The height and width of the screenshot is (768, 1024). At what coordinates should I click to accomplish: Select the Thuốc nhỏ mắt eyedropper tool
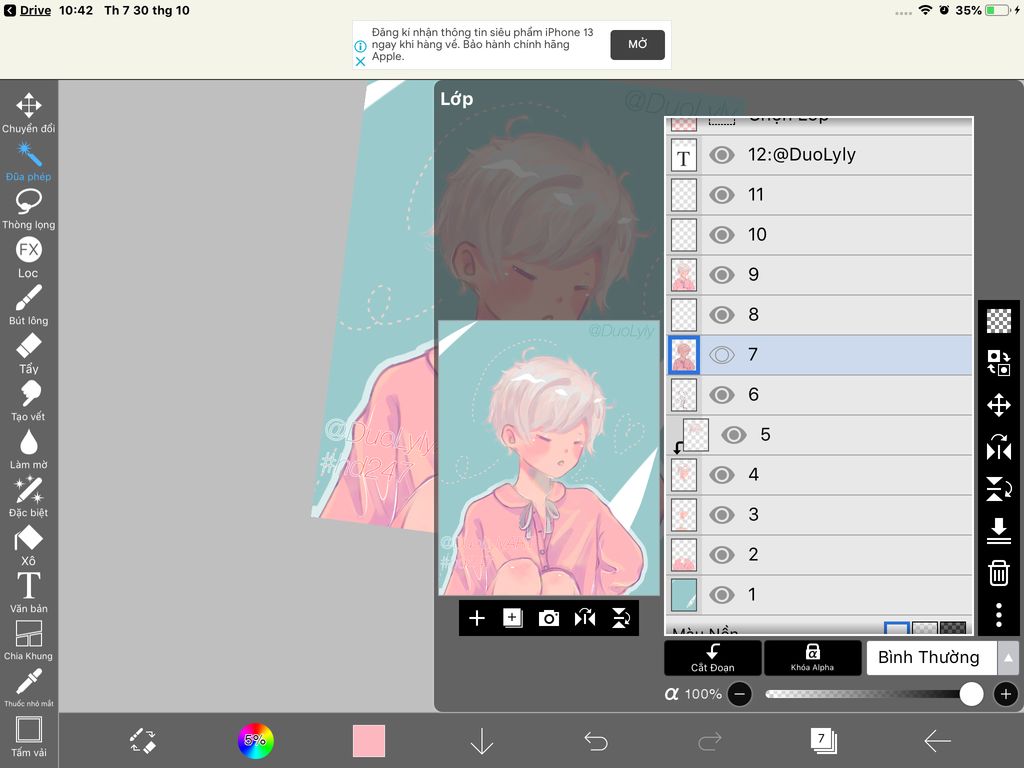pos(29,687)
